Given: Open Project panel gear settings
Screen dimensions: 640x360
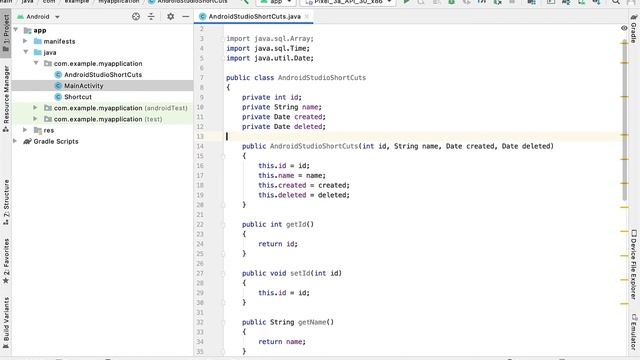Looking at the screenshot, I should (171, 16).
